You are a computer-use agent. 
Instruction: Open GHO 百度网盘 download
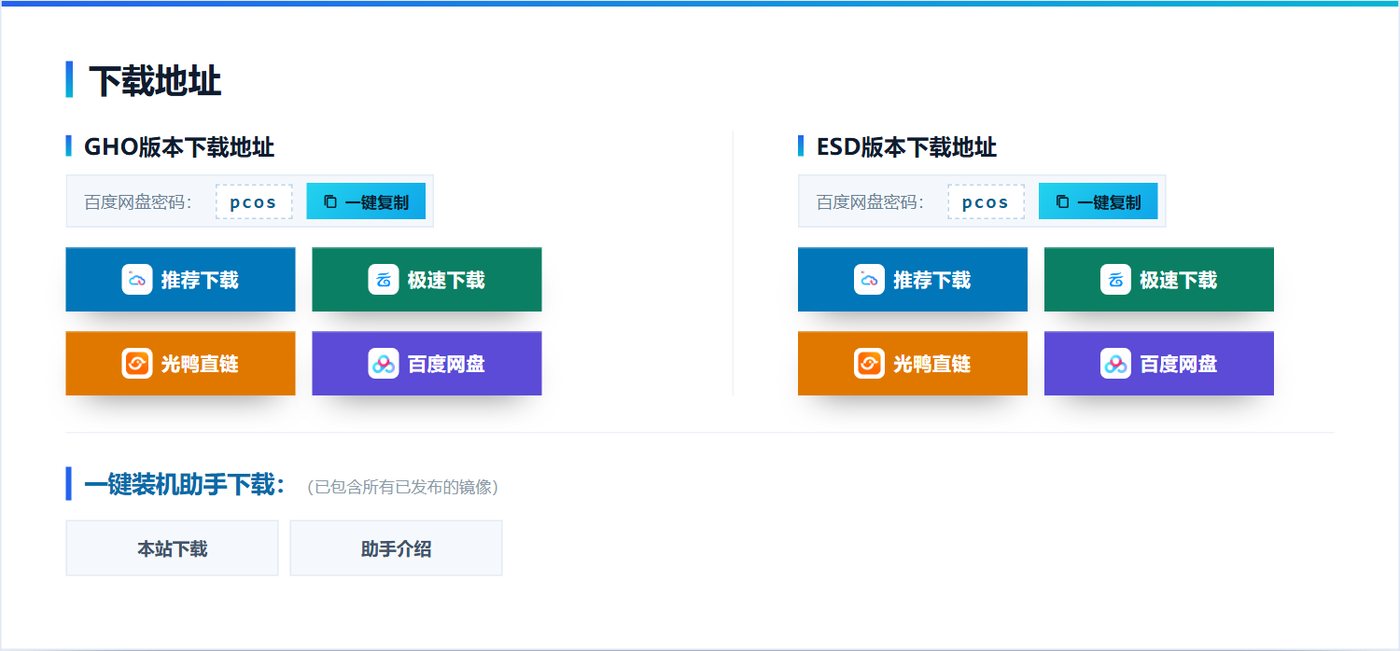(427, 364)
